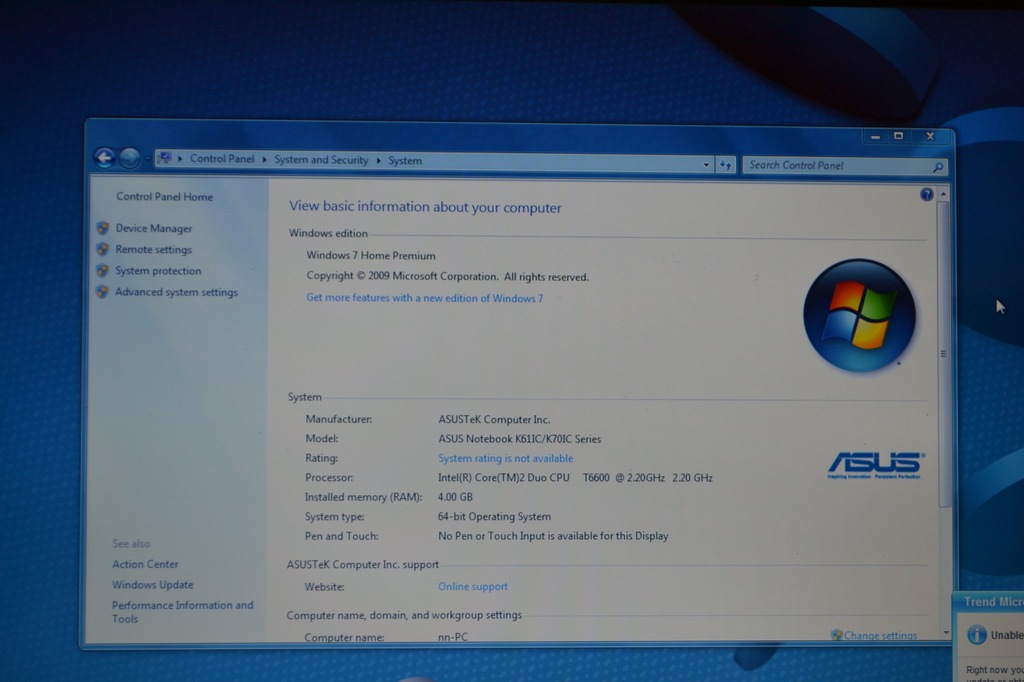The width and height of the screenshot is (1024, 682).
Task: Open Remote settings link
Action: pos(153,250)
